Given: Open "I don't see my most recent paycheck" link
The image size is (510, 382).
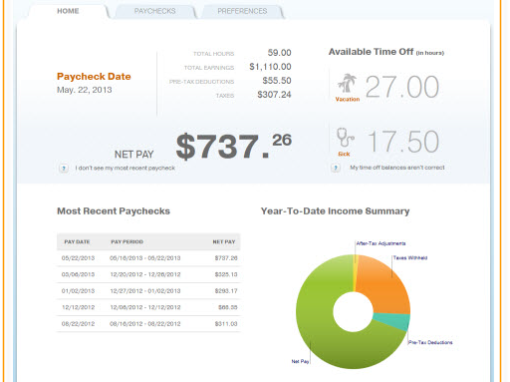Looking at the screenshot, I should click(x=125, y=168).
